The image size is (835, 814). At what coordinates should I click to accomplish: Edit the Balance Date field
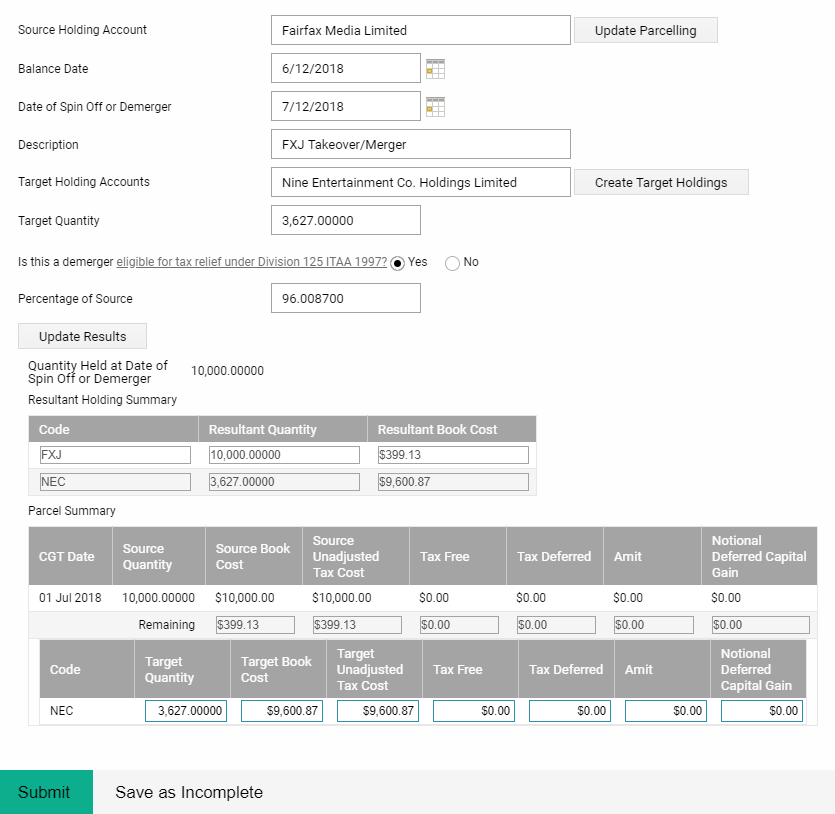coord(346,68)
